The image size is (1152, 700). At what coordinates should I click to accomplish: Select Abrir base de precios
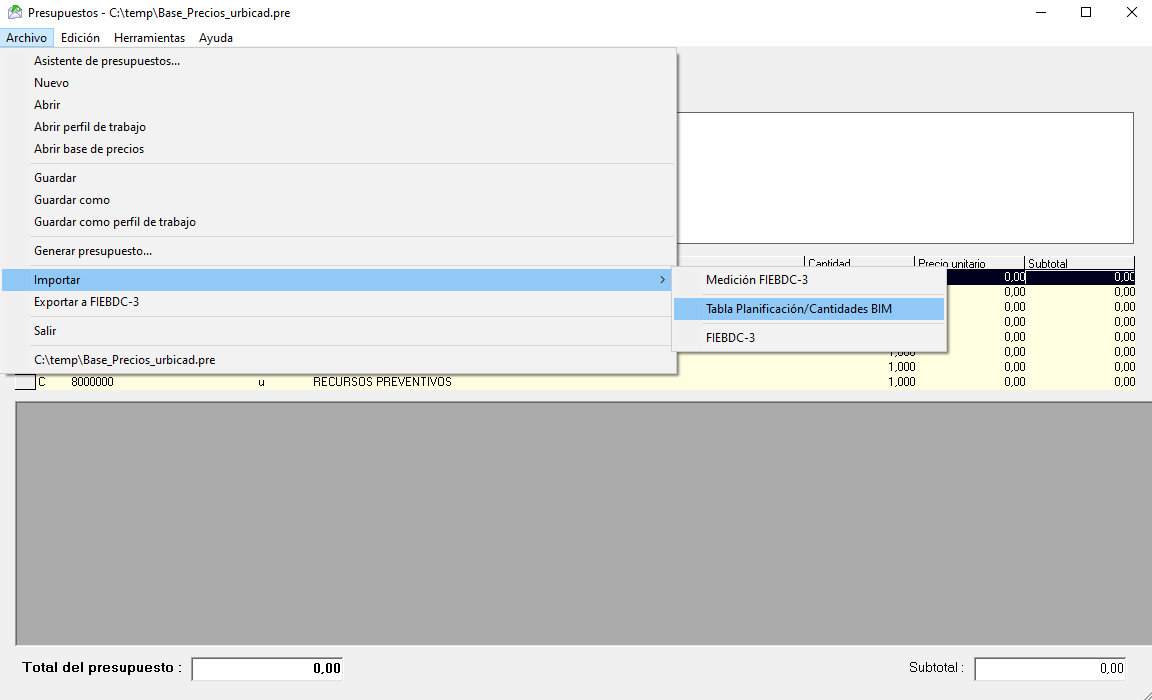[89, 149]
